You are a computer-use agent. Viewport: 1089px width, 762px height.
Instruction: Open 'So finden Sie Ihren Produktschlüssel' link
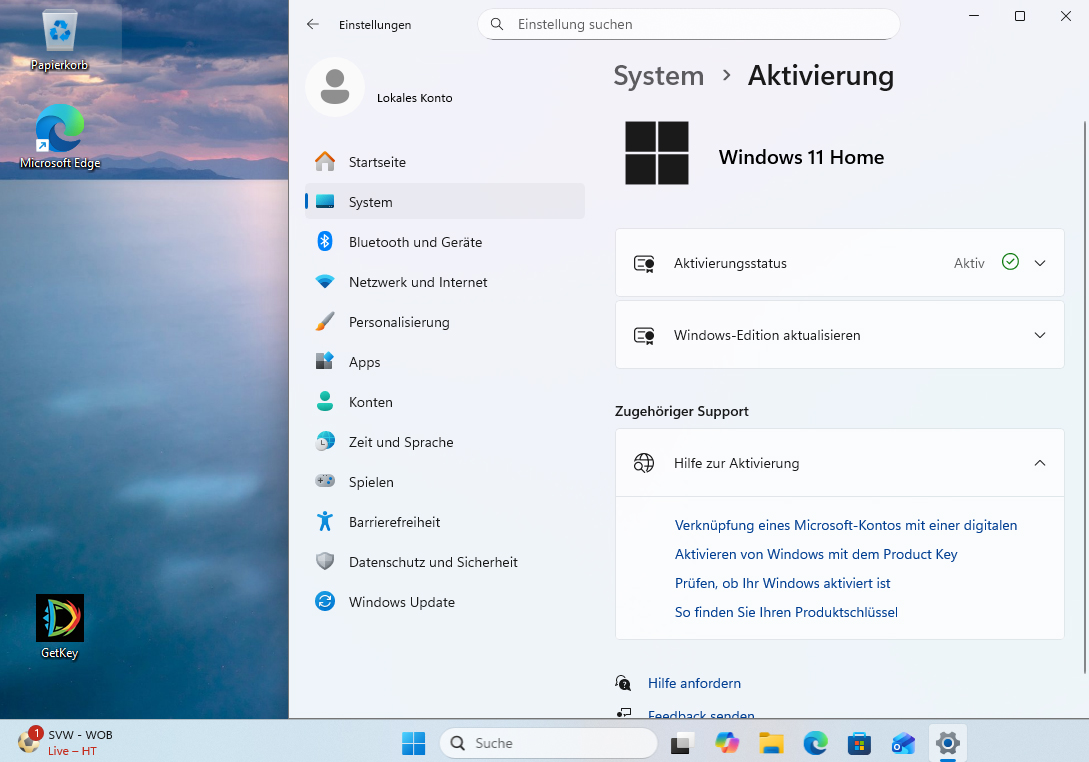pyautogui.click(x=786, y=612)
